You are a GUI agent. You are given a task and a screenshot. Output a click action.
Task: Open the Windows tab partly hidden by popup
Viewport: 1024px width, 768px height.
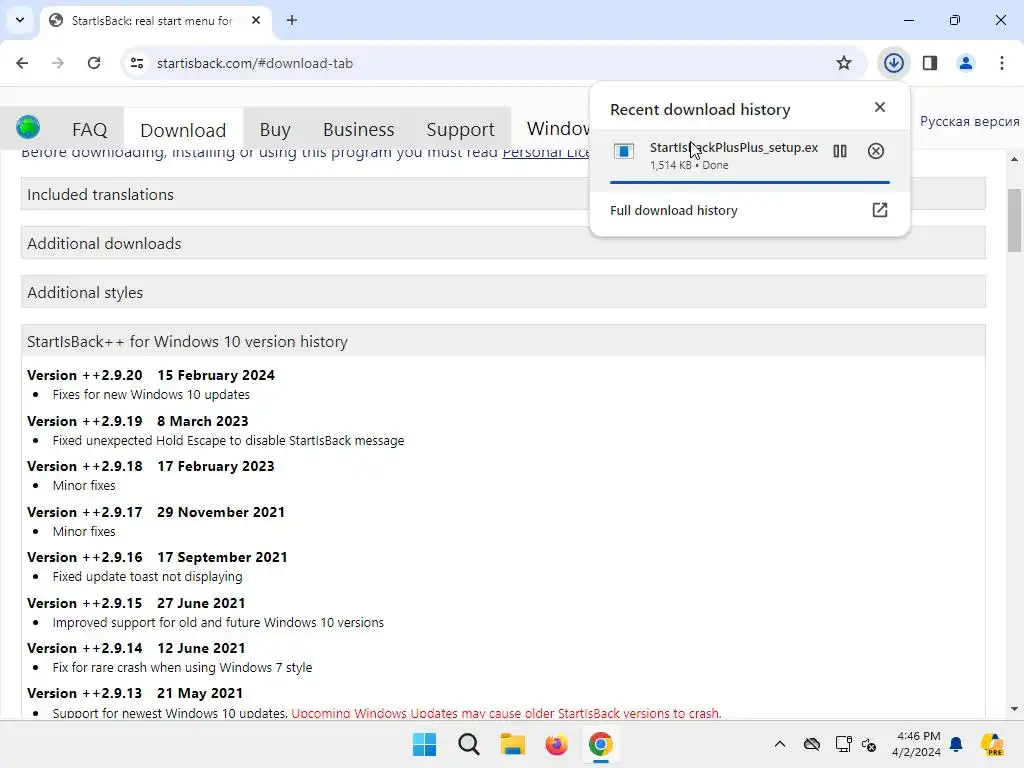coord(558,129)
